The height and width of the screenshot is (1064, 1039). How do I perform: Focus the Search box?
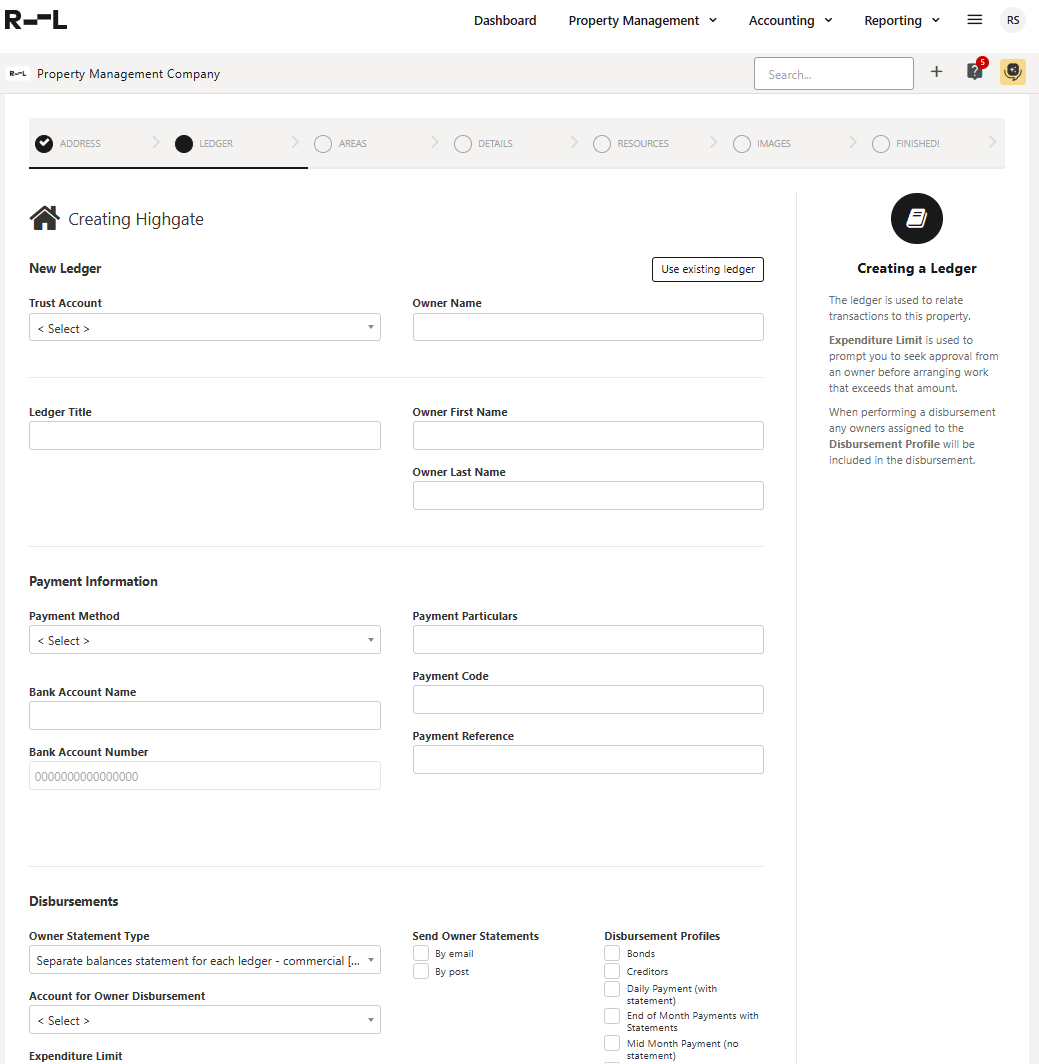pos(833,74)
